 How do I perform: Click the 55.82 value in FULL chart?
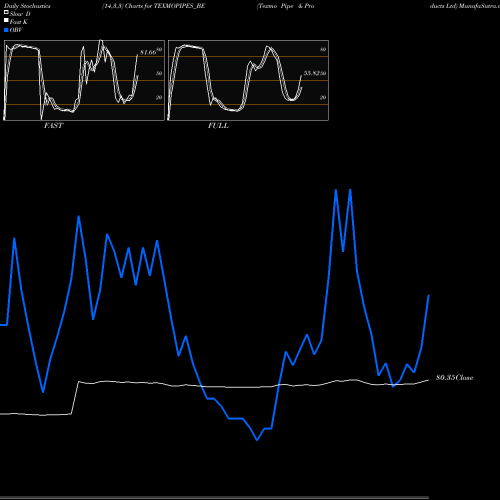(x=312, y=73)
